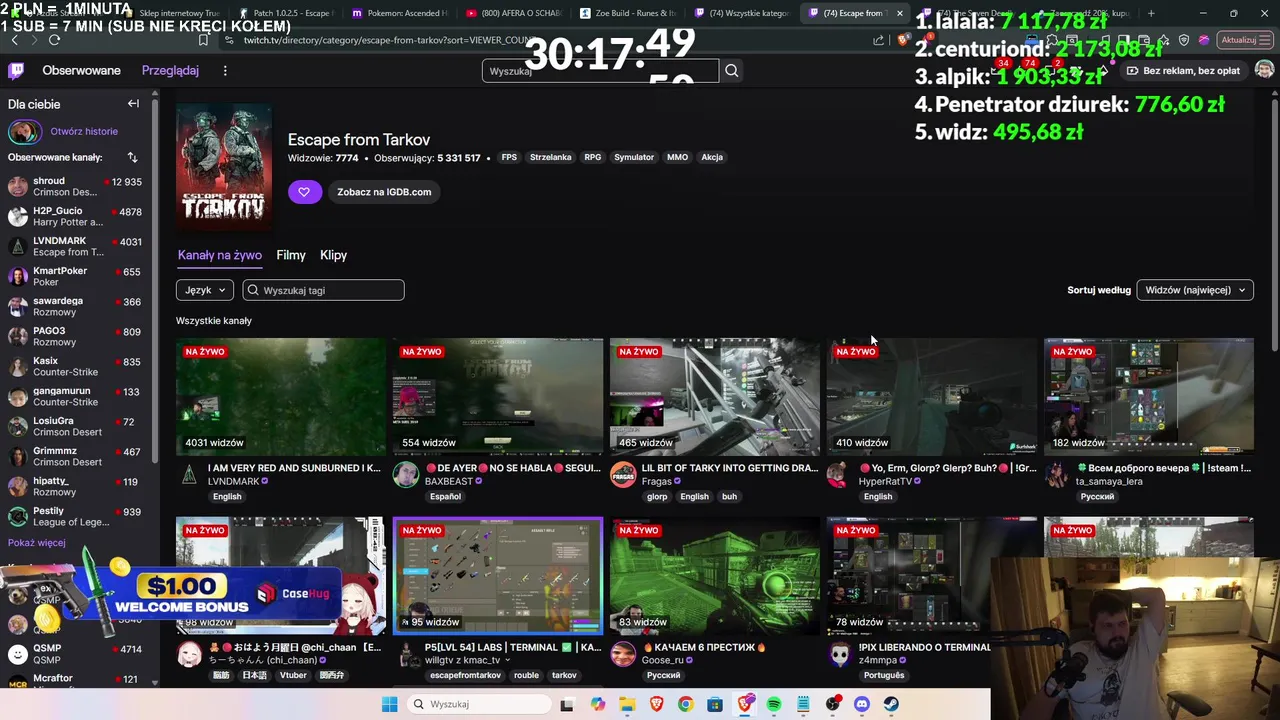
Task: Select the Symulator tag
Action: point(634,157)
